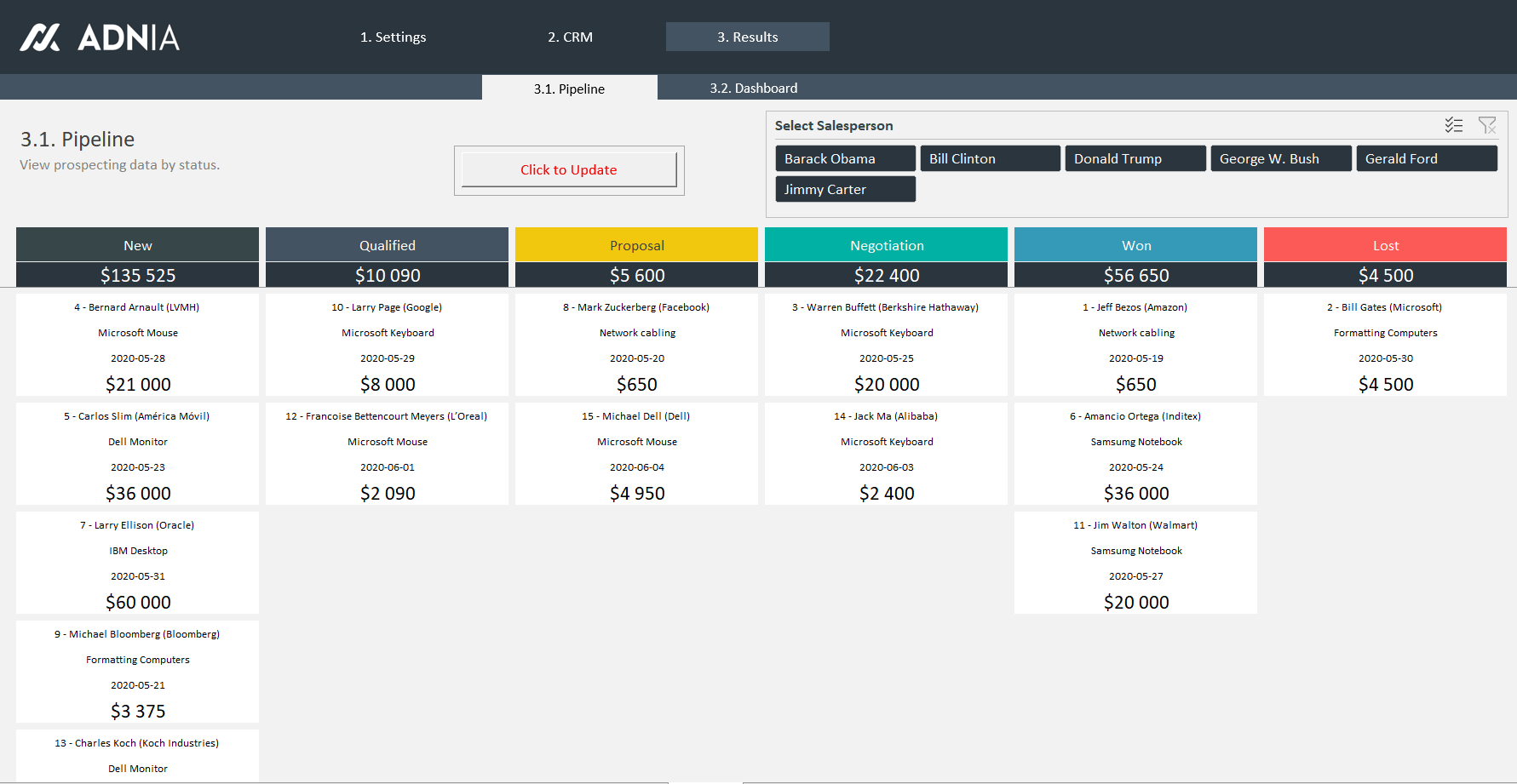Viewport: 1517px width, 784px height.
Task: Click the New column header
Action: click(137, 245)
